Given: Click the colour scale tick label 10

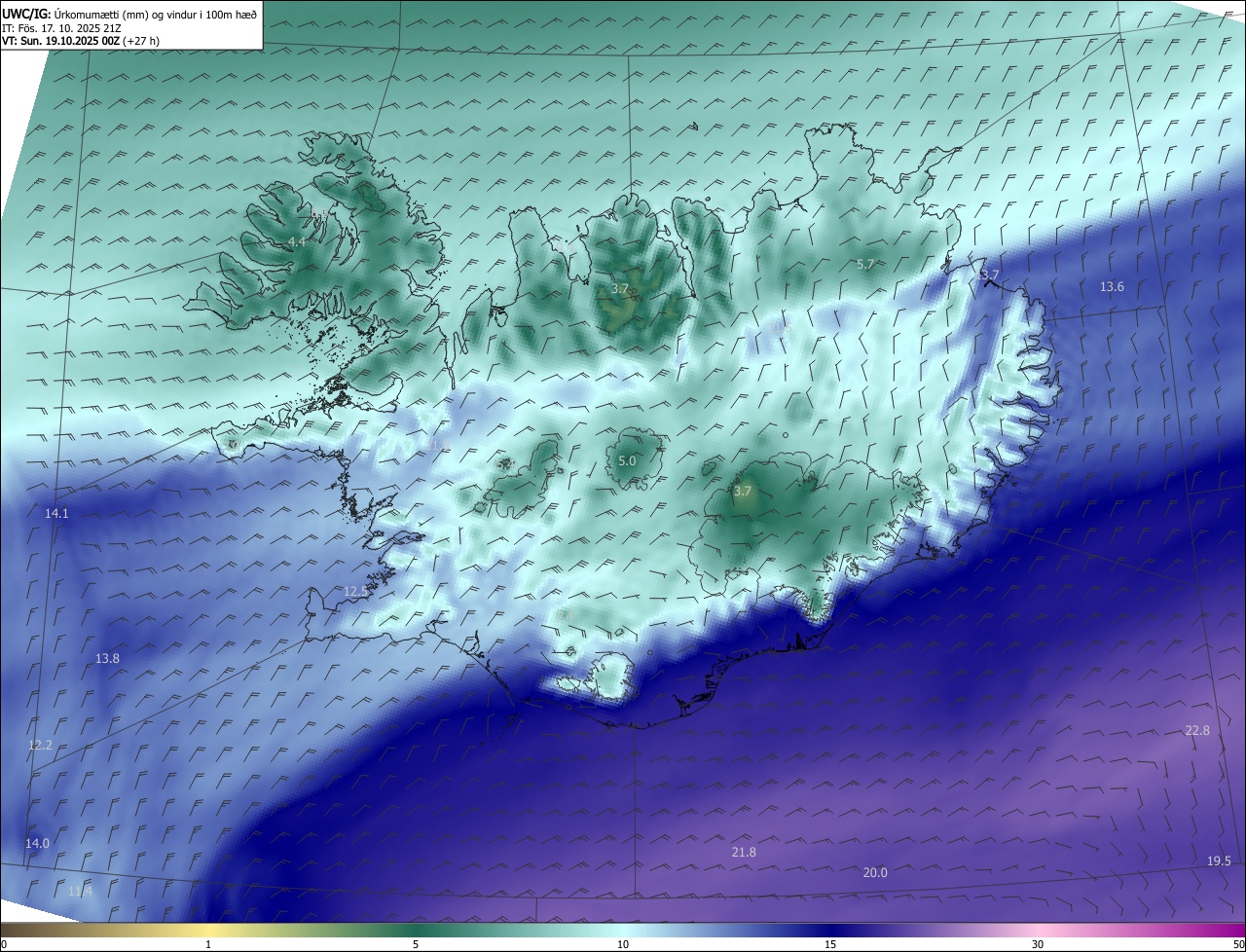Looking at the screenshot, I should (623, 944).
